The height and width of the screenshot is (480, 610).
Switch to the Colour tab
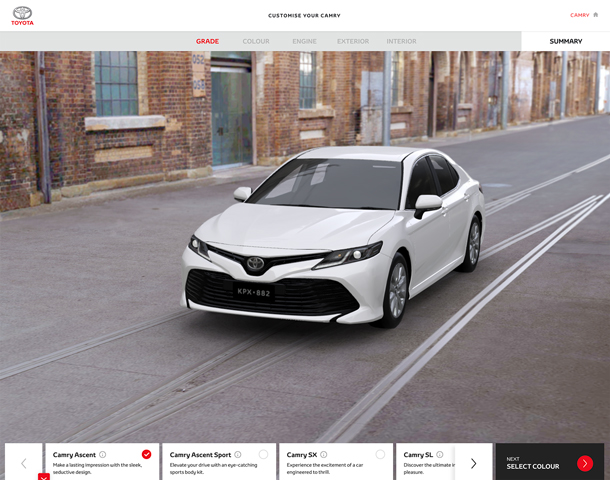click(256, 41)
